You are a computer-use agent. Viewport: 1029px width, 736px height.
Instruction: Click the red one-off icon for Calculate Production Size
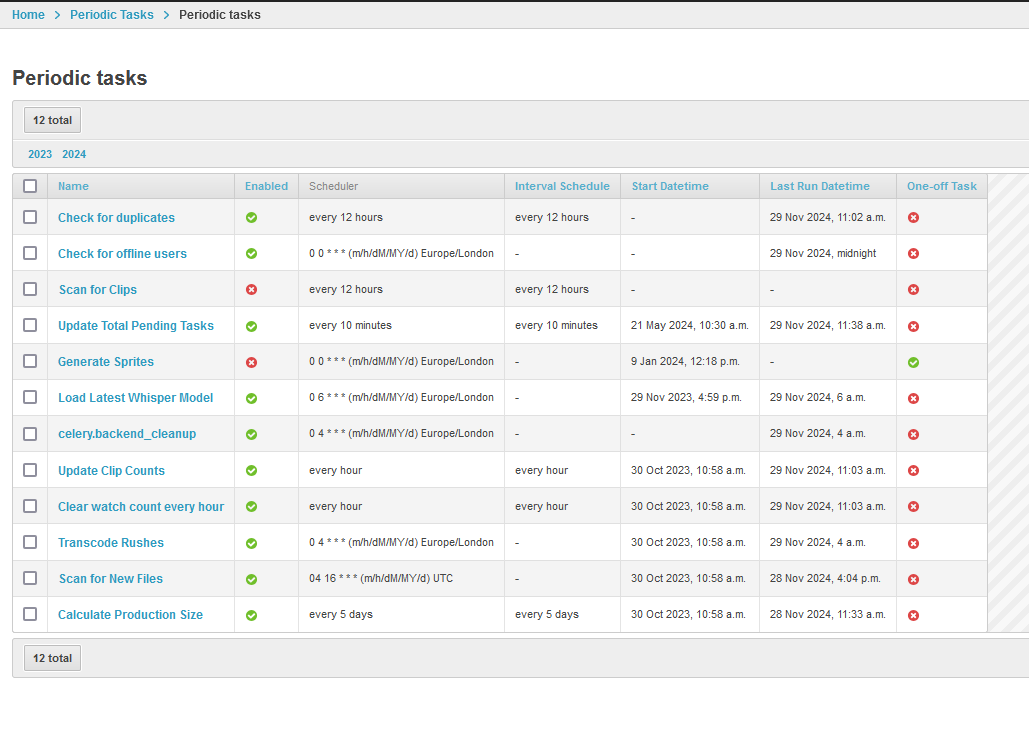tap(913, 615)
